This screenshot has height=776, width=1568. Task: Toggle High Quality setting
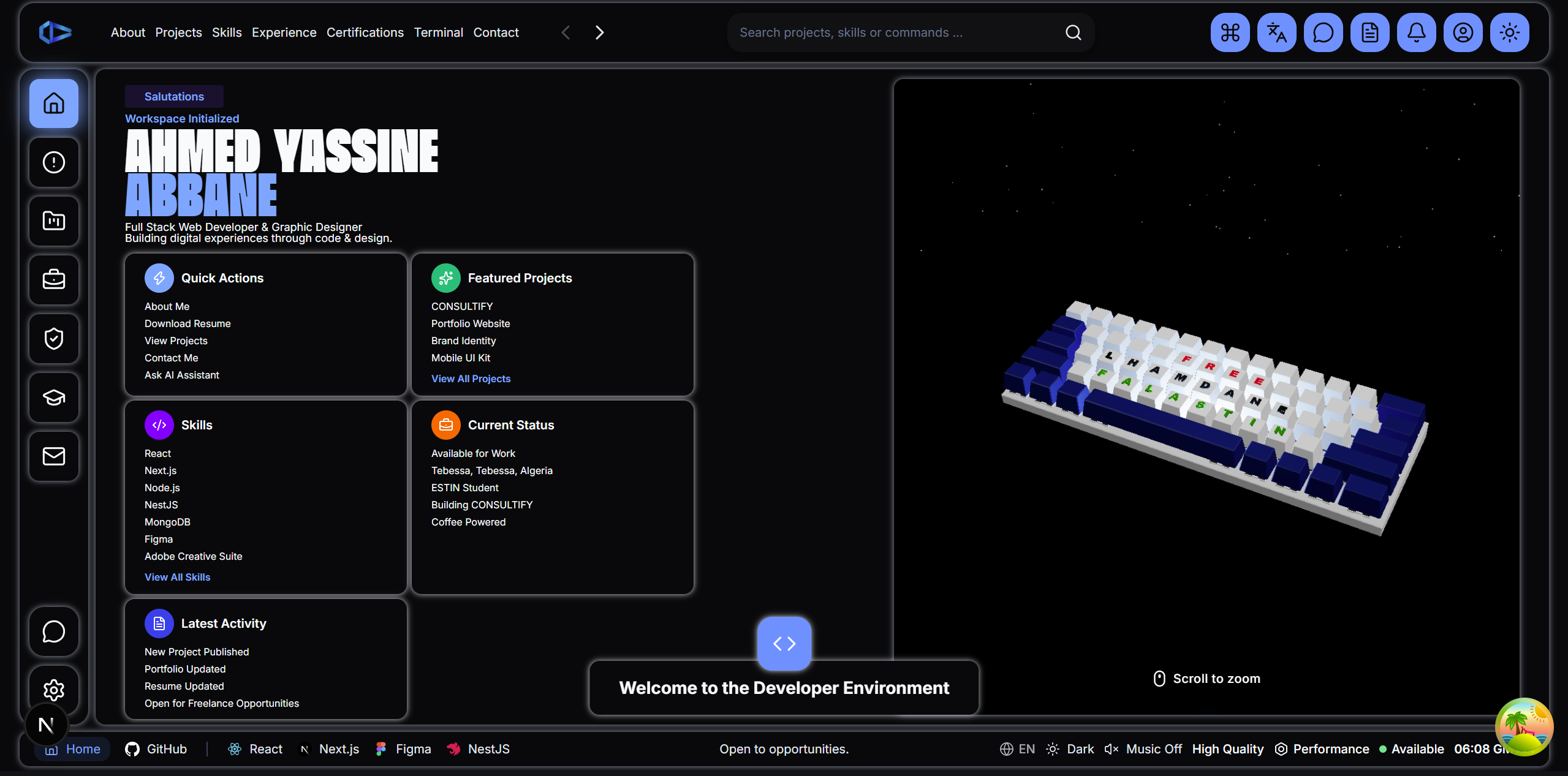(1228, 749)
